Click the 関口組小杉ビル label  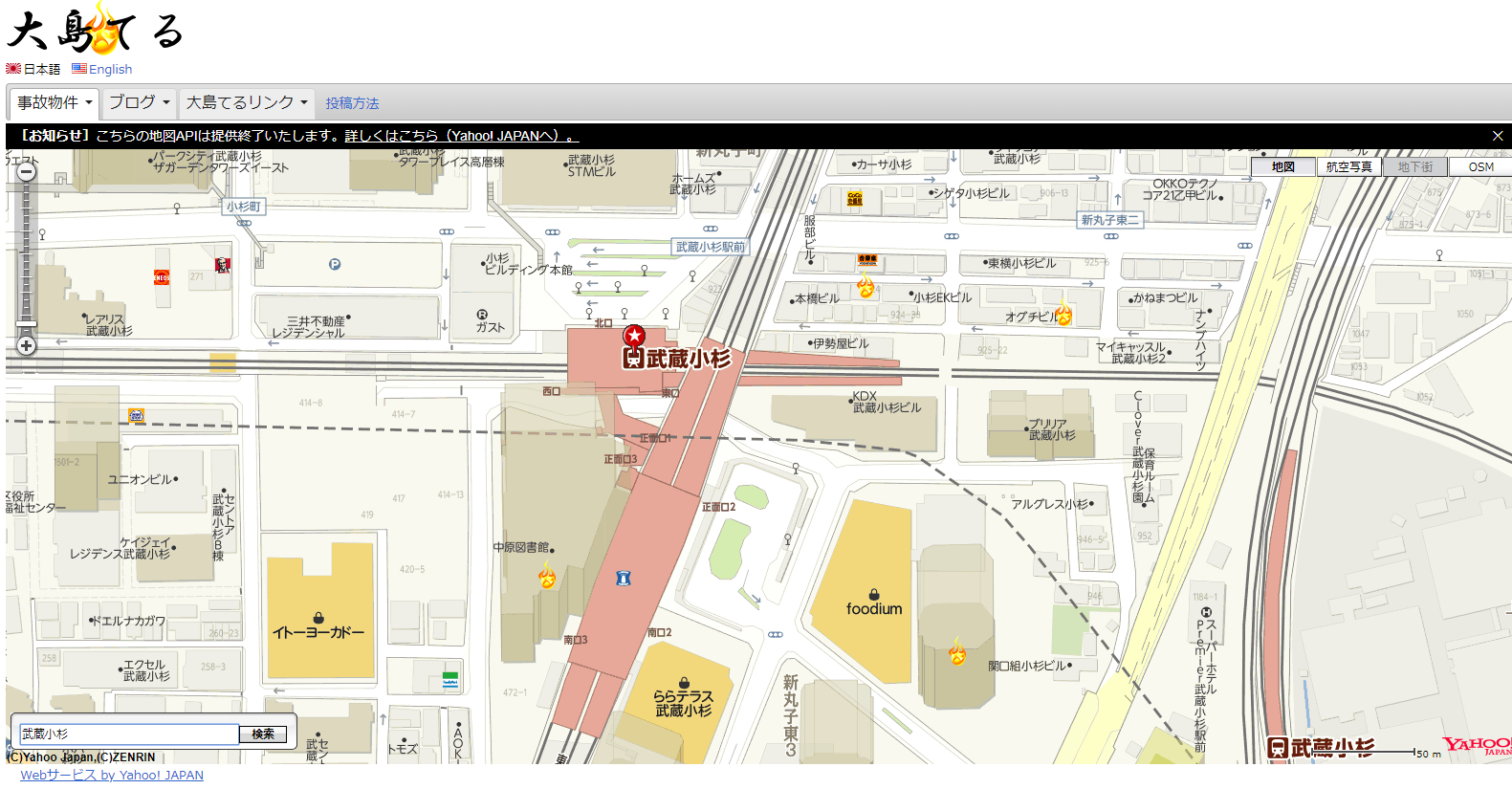click(x=1026, y=666)
